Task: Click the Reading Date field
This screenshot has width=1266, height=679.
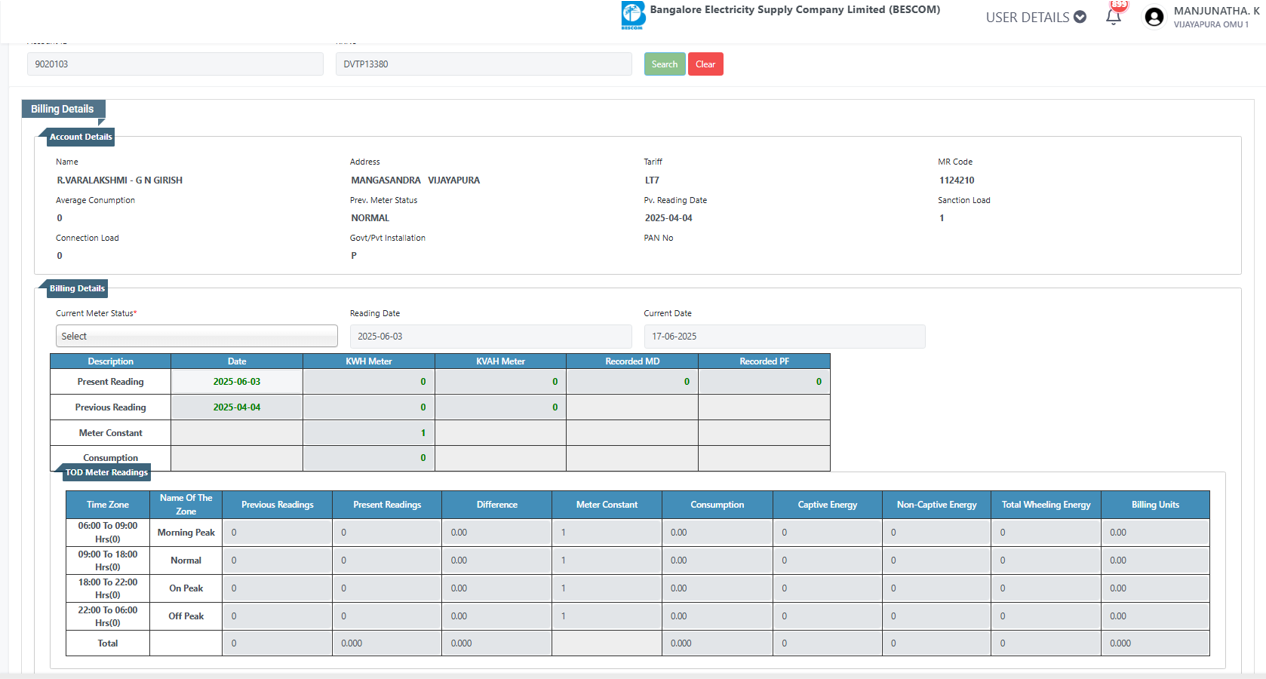Action: coord(491,336)
